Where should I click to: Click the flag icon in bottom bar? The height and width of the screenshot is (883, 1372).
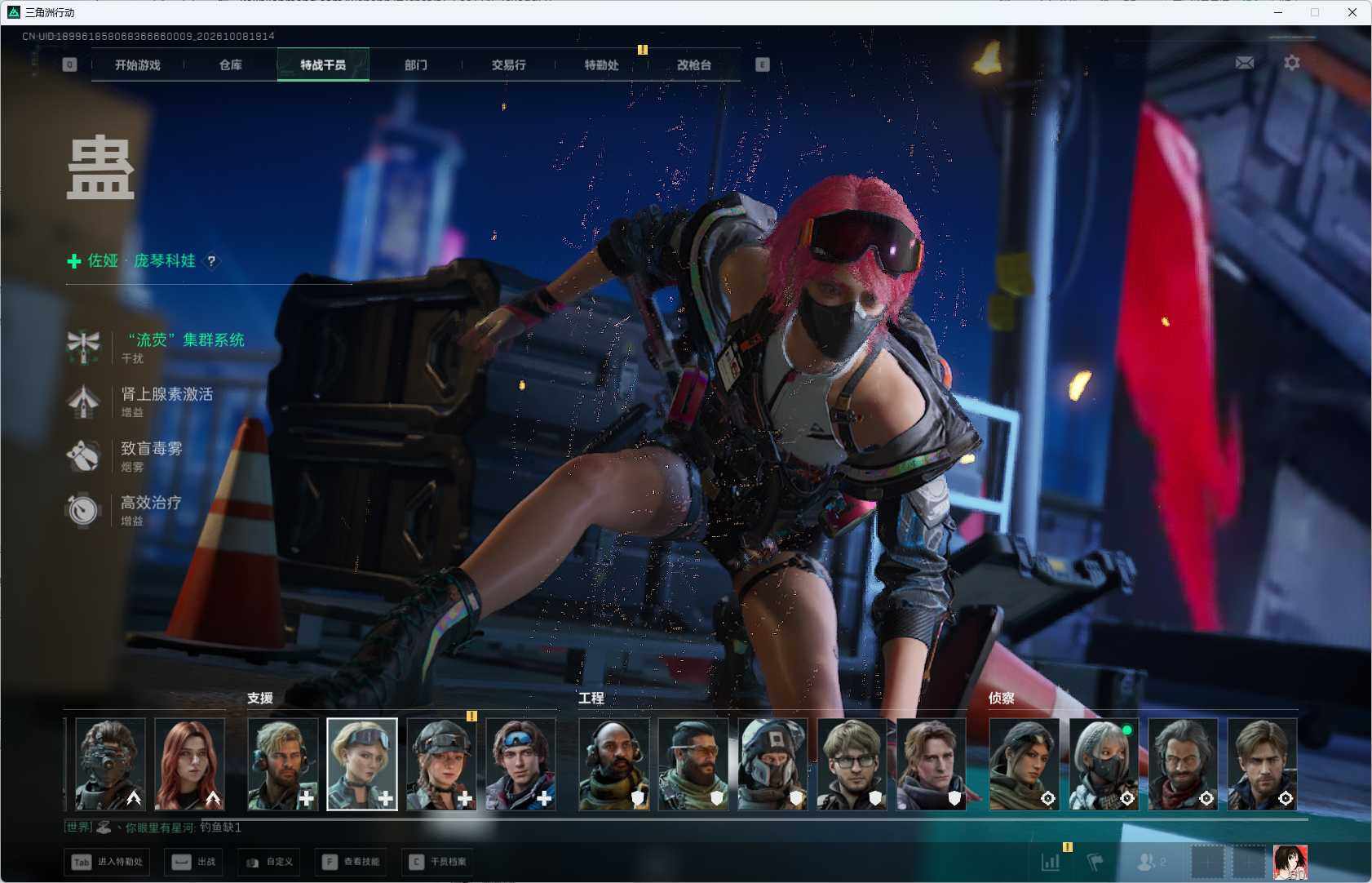point(1095,862)
